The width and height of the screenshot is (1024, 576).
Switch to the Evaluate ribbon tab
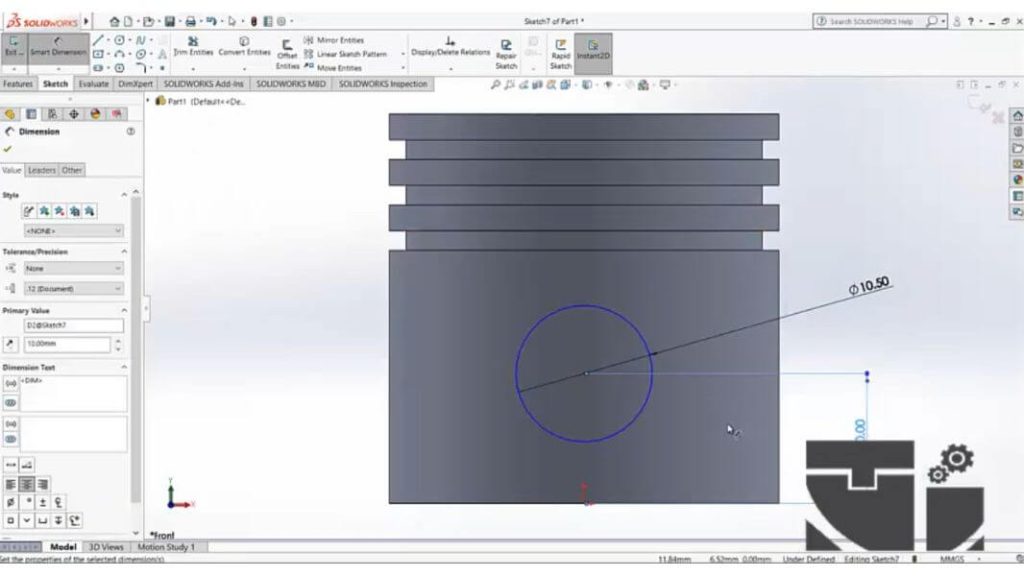[95, 84]
